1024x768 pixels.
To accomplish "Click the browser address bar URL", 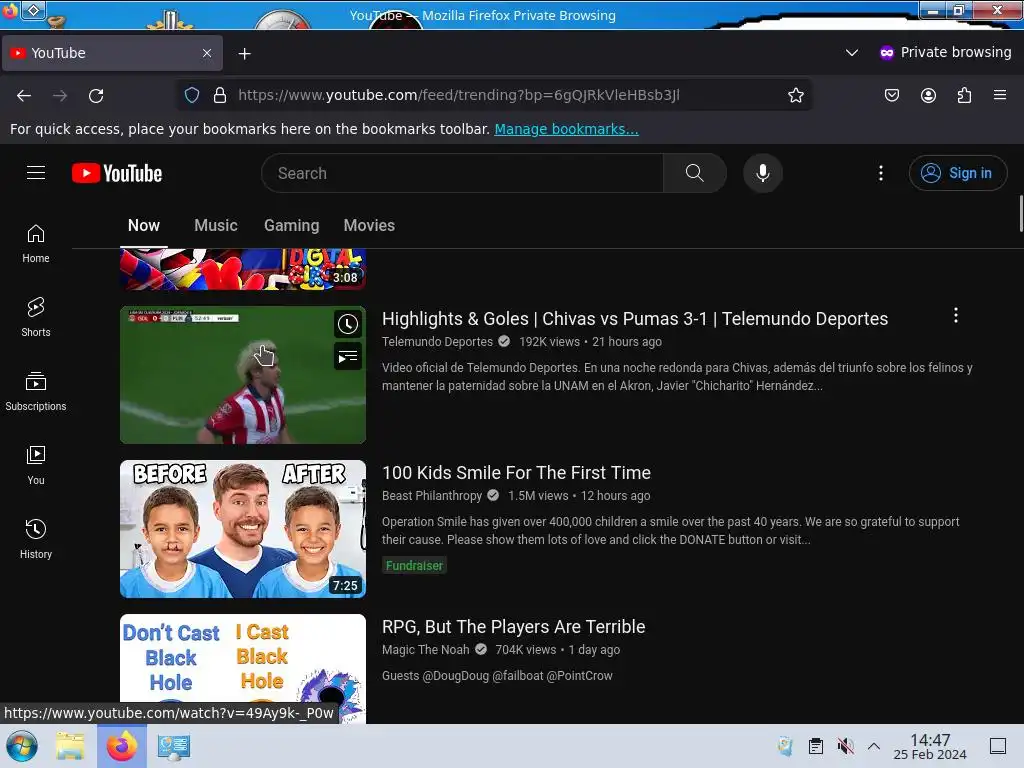I will click(458, 95).
